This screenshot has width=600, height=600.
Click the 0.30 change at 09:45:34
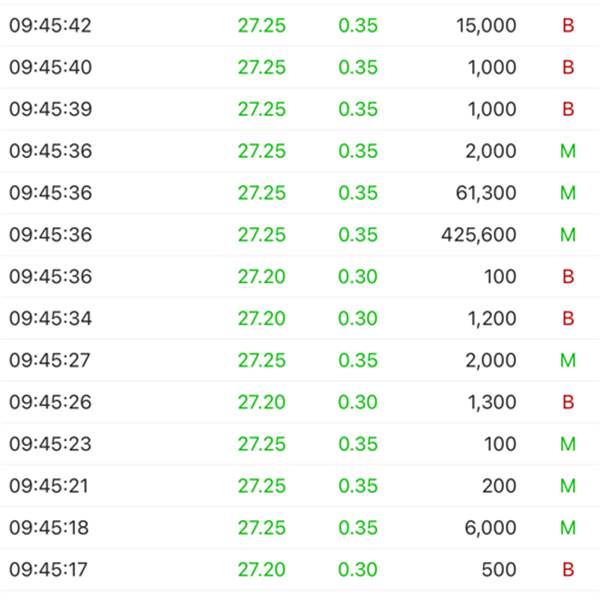tap(358, 319)
